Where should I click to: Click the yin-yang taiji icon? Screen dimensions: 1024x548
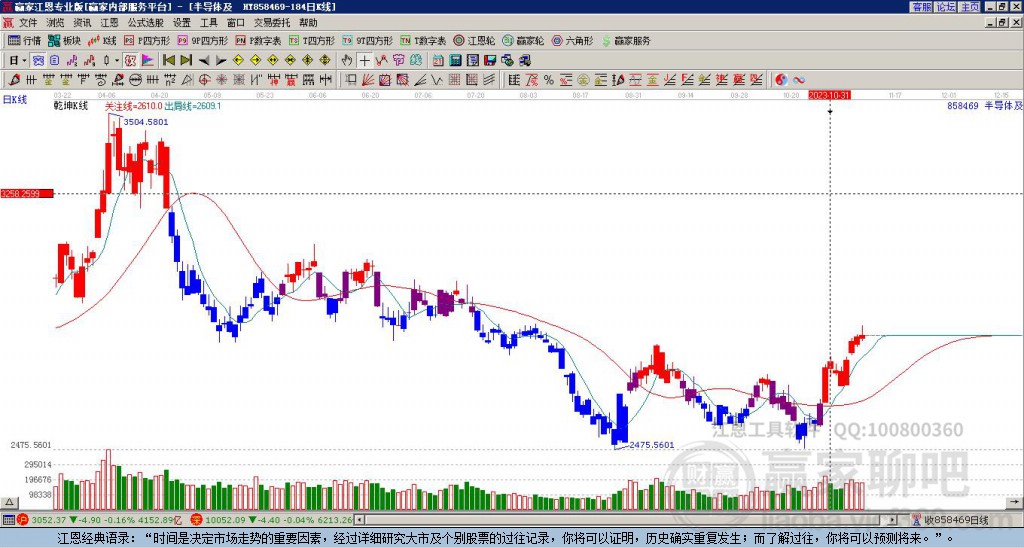pos(781,80)
